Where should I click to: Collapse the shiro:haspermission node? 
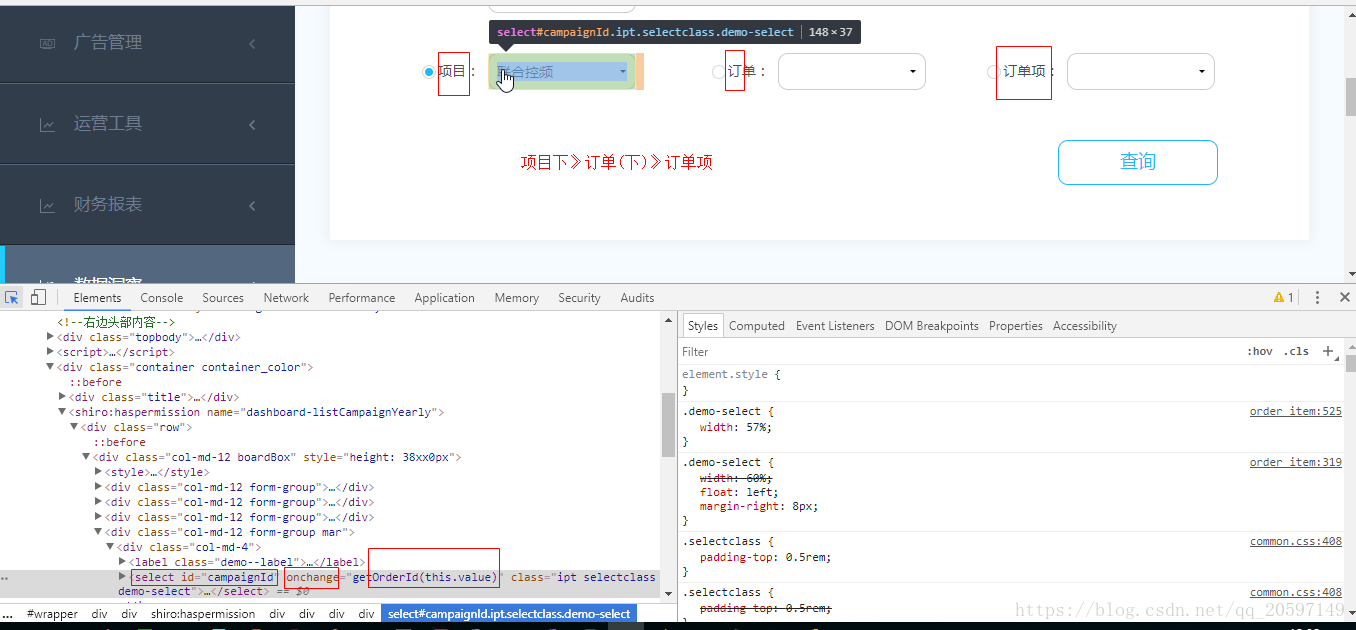pyautogui.click(x=62, y=412)
